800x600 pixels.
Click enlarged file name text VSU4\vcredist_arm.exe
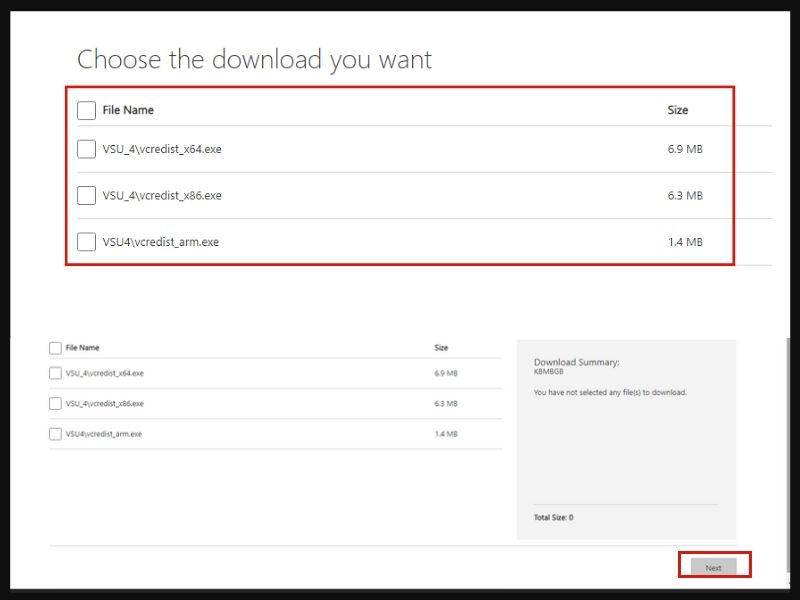(x=160, y=242)
